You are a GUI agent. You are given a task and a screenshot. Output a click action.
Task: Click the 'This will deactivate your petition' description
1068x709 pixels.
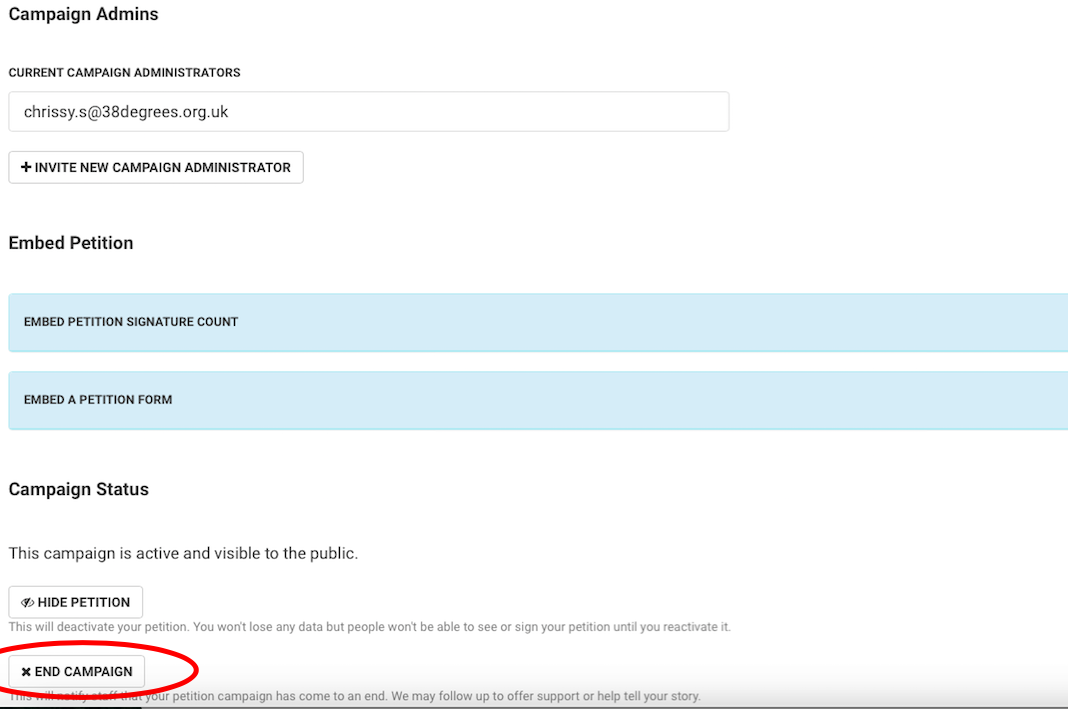[x=369, y=627]
